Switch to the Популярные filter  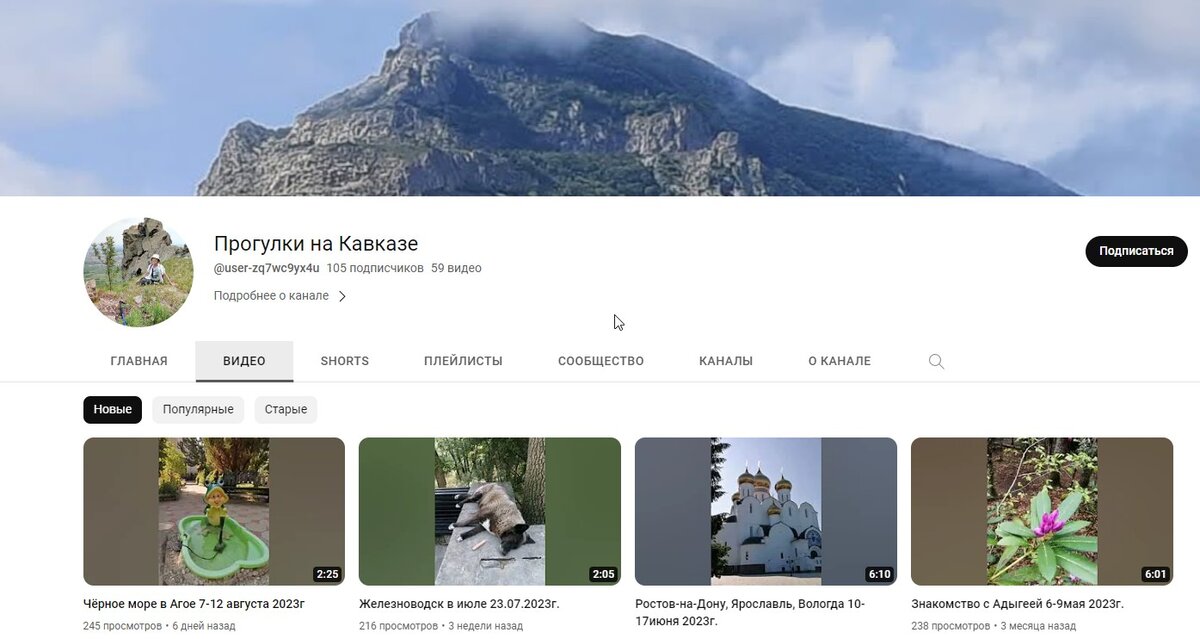[x=199, y=409]
